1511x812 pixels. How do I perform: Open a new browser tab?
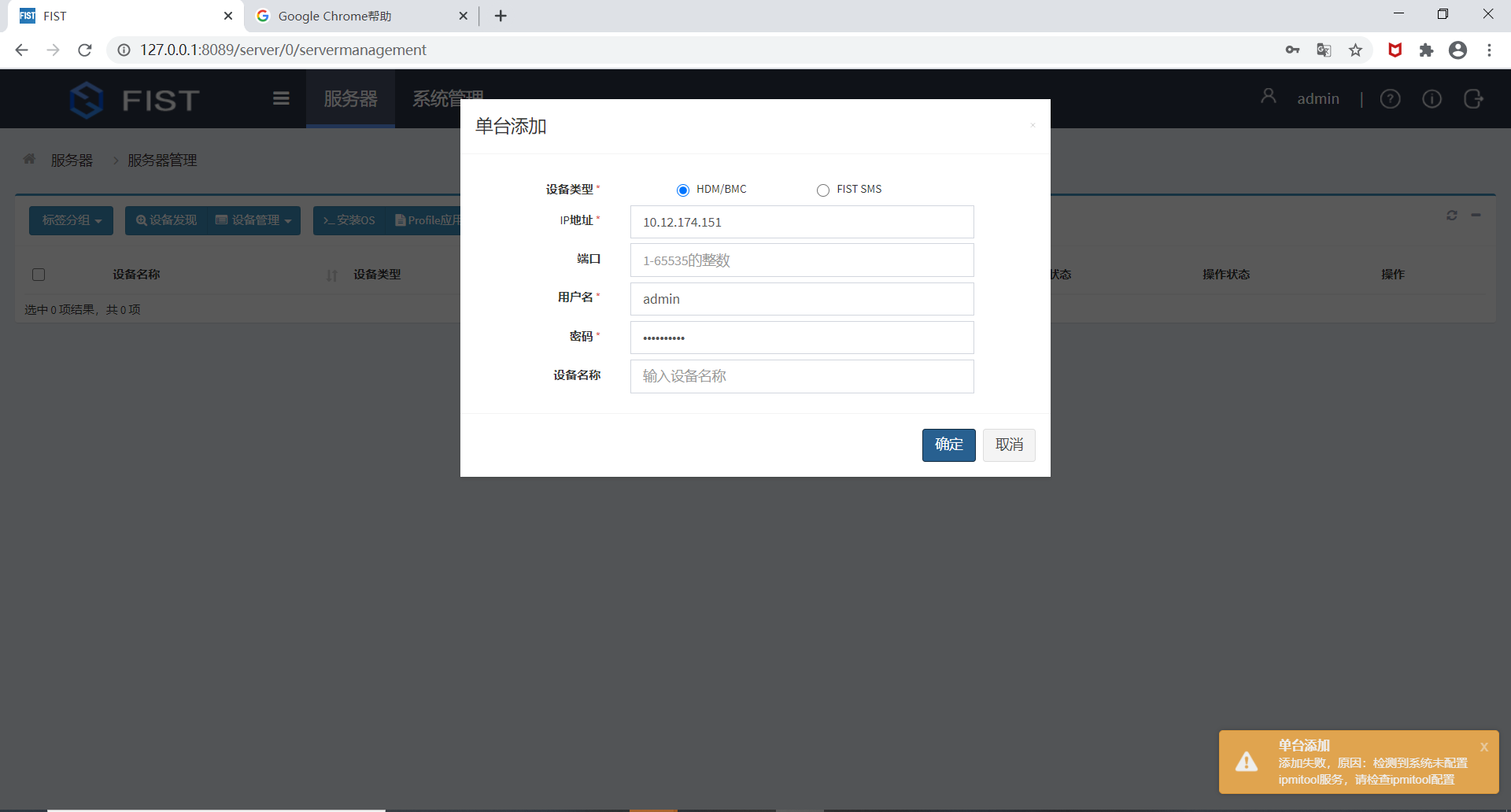coord(501,16)
